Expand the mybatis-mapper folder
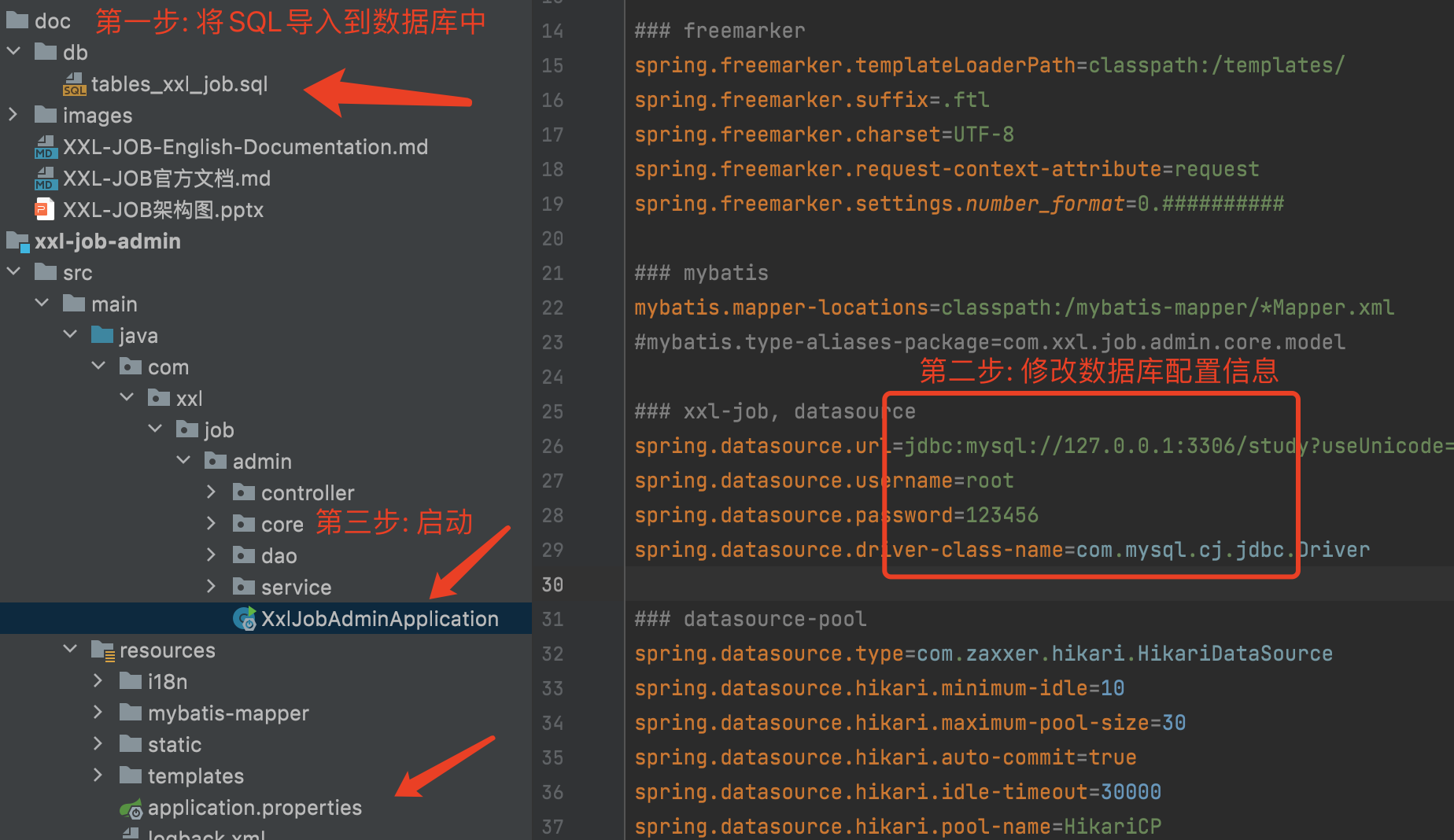This screenshot has width=1454, height=840. pos(98,713)
